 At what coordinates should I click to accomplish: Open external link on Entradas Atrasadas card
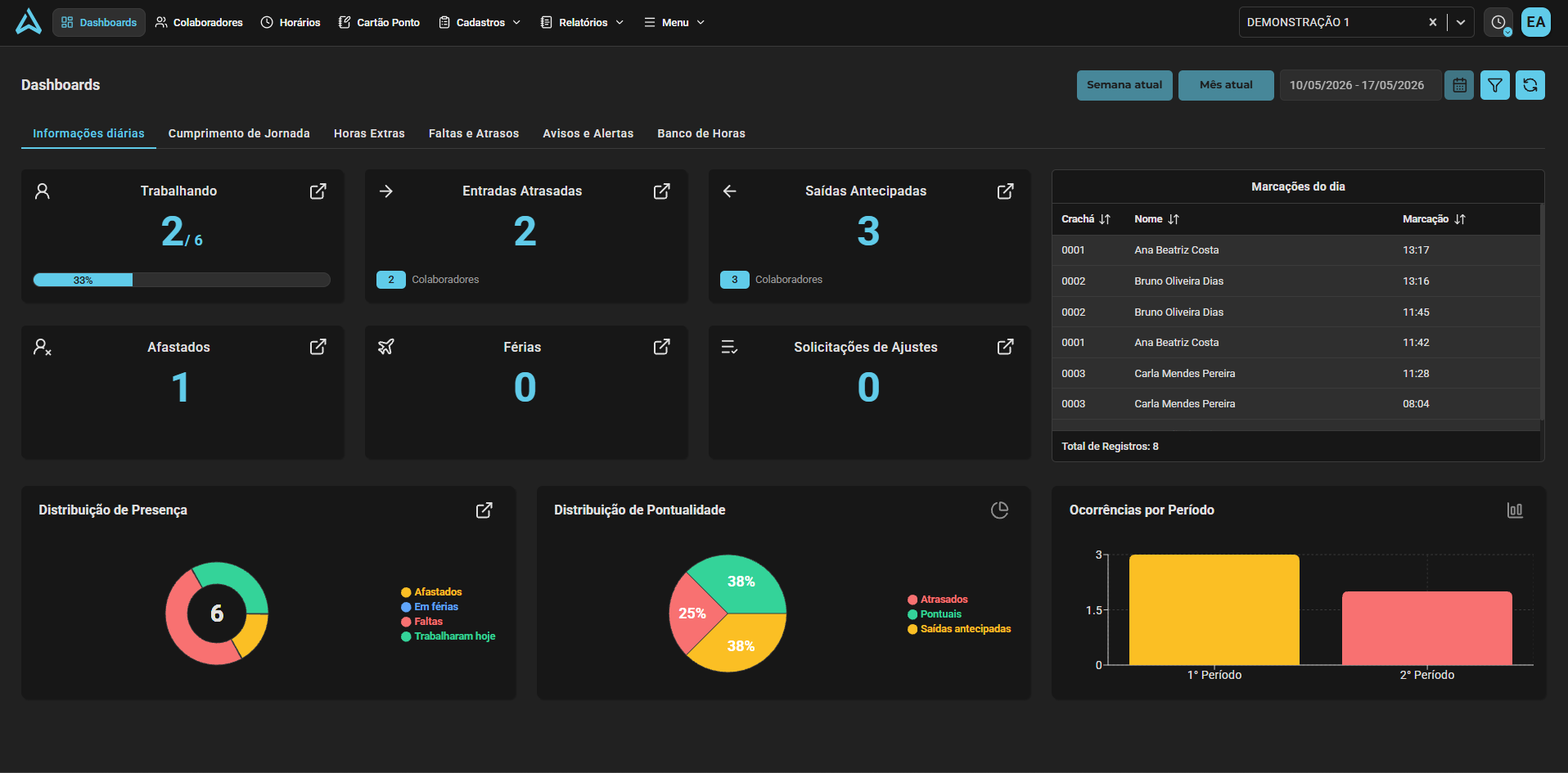click(662, 191)
